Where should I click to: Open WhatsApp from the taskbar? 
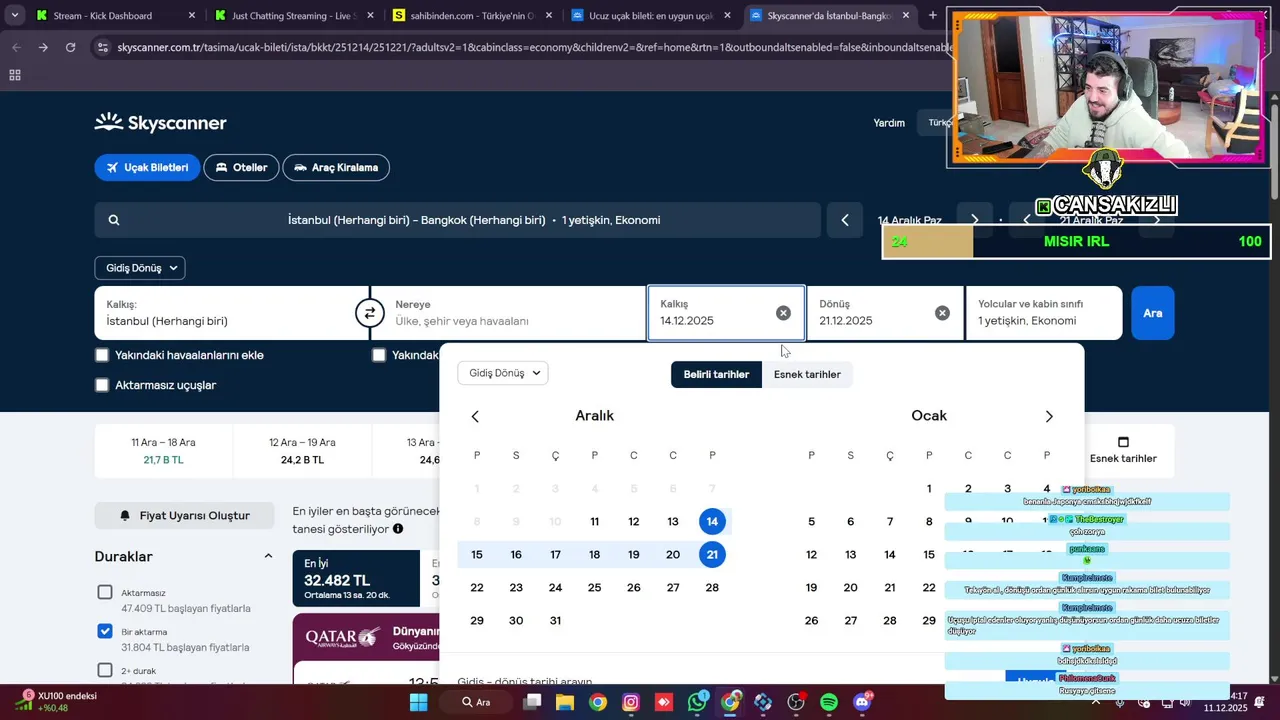(697, 702)
